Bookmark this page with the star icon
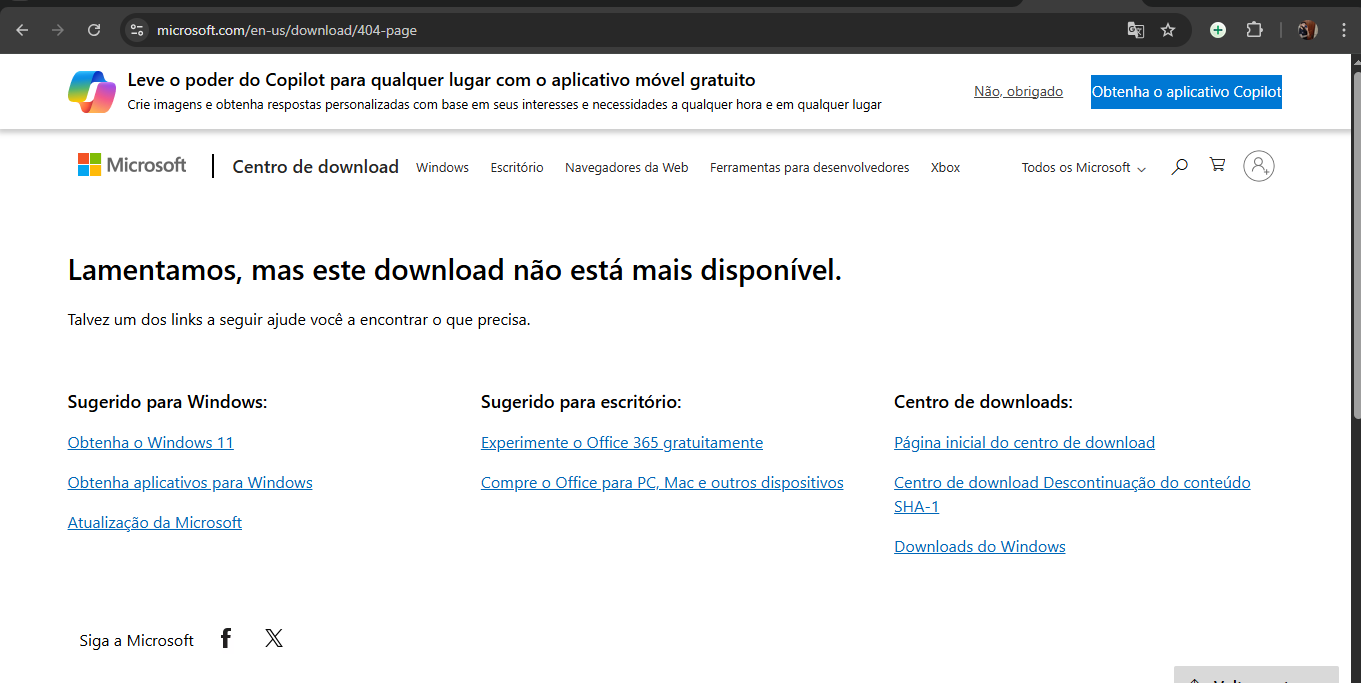The width and height of the screenshot is (1361, 683). (x=1168, y=30)
